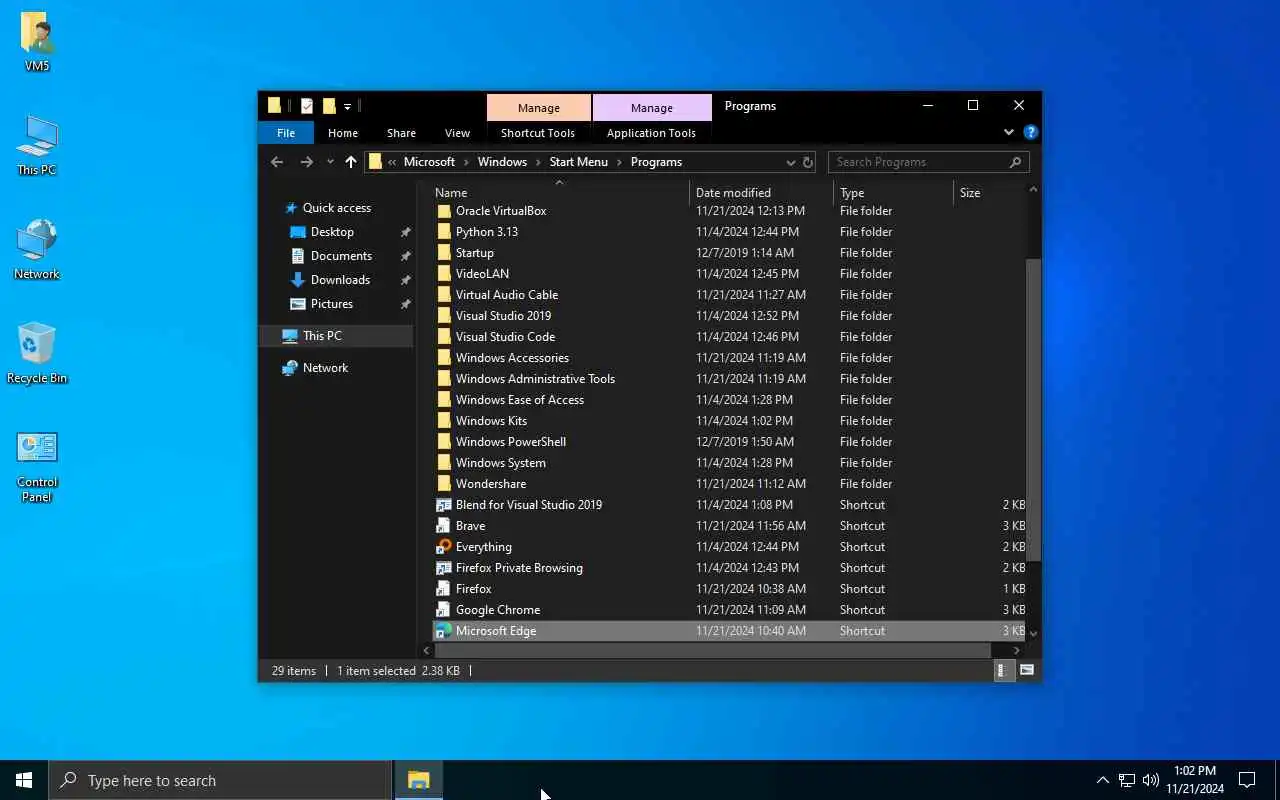The height and width of the screenshot is (800, 1280).
Task: Open the Windows Start menu
Action: pos(24,780)
